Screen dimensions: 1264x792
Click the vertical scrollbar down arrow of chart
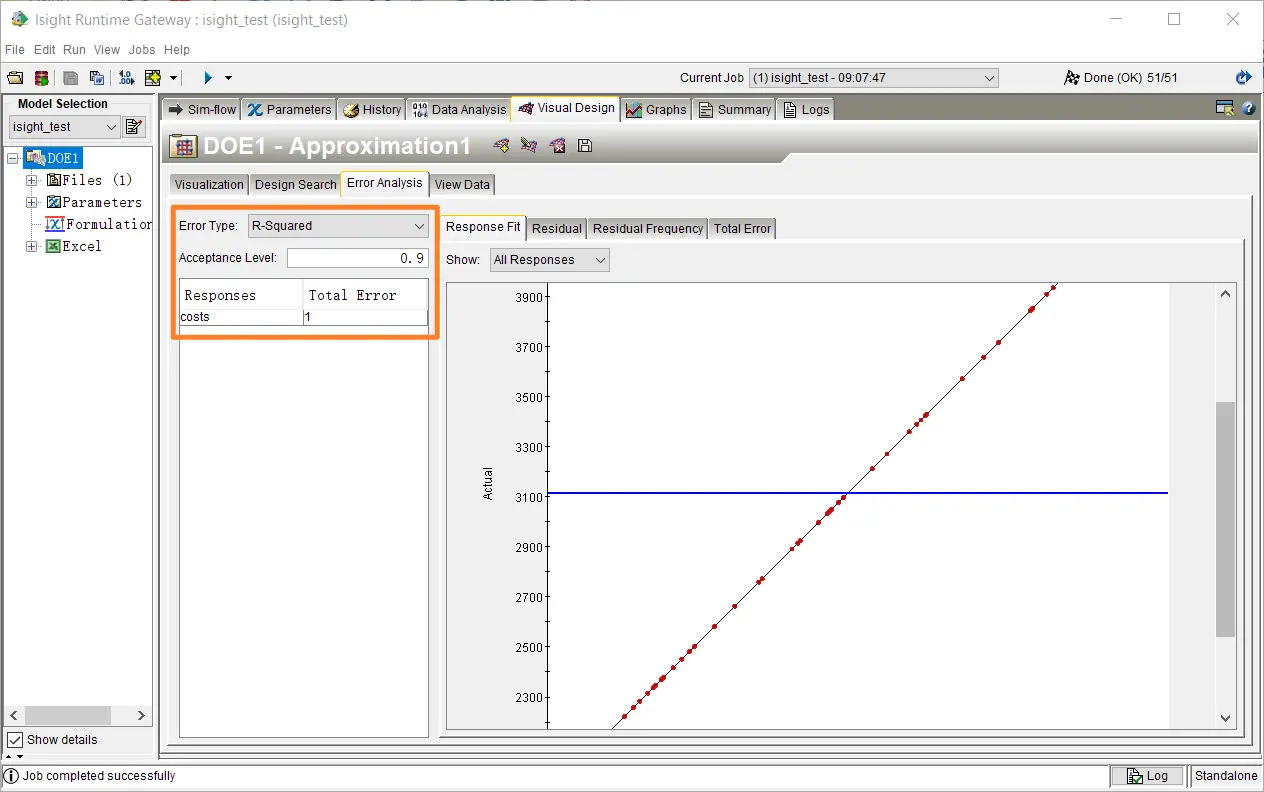1226,718
